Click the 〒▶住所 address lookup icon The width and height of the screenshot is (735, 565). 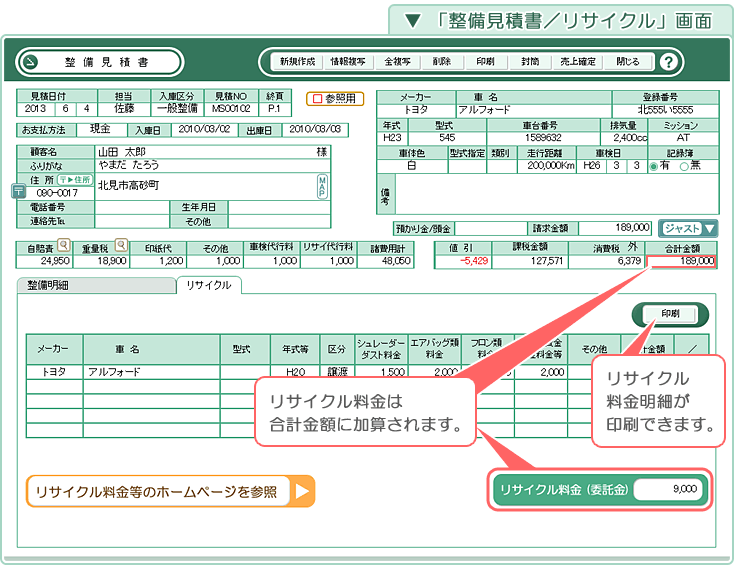pyautogui.click(x=75, y=180)
